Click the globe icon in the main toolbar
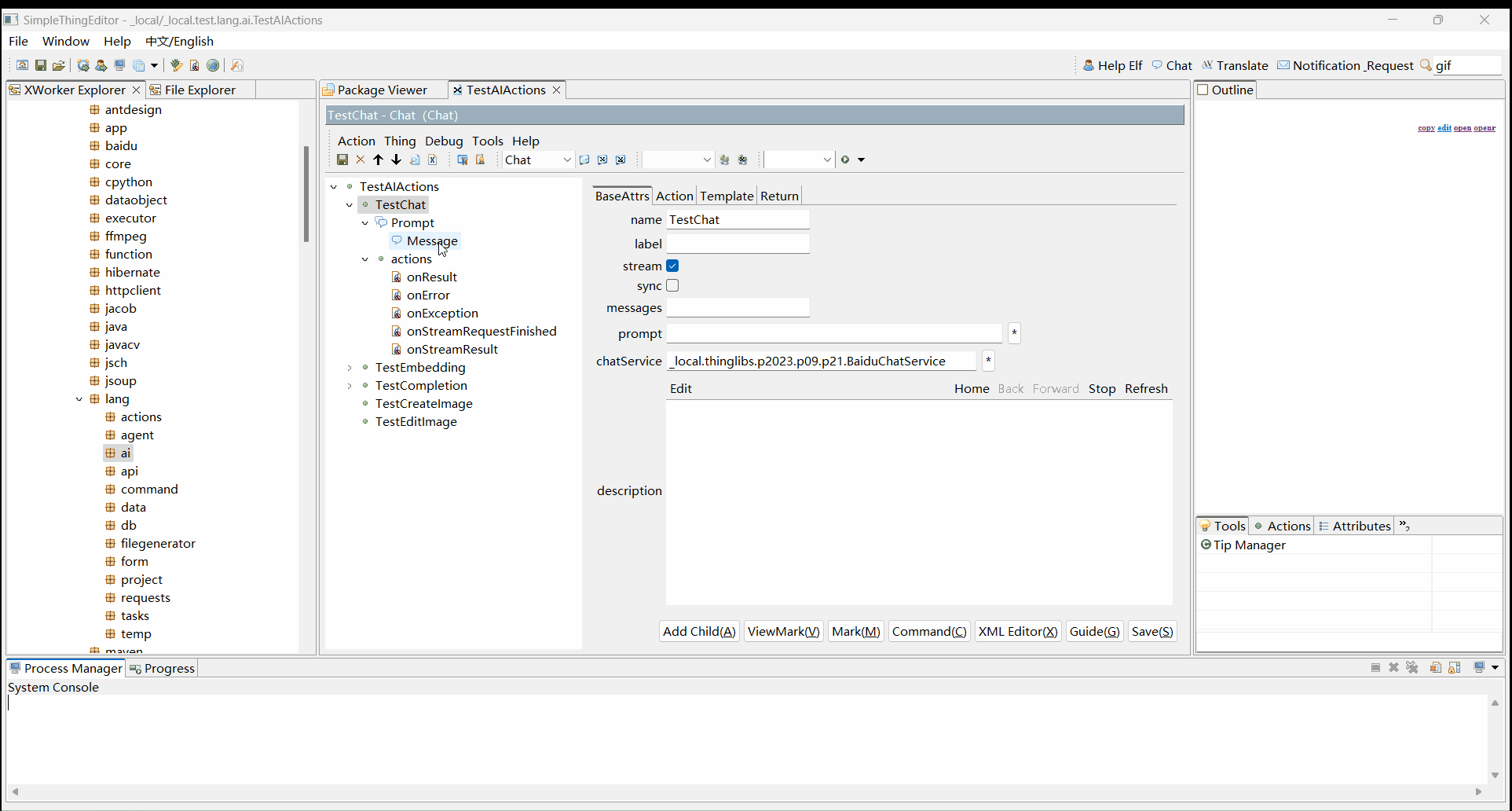Screen dimensions: 1512x811 (x=213, y=65)
